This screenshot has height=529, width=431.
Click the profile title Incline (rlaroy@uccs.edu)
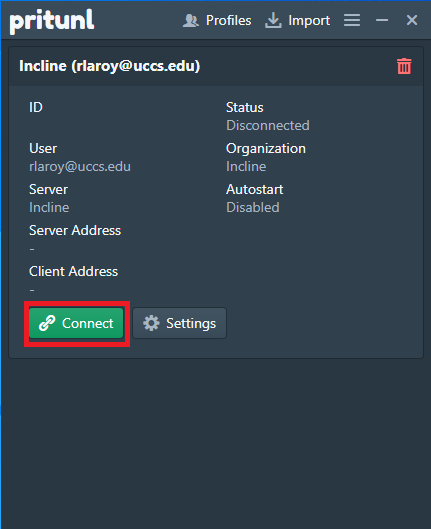coord(110,66)
